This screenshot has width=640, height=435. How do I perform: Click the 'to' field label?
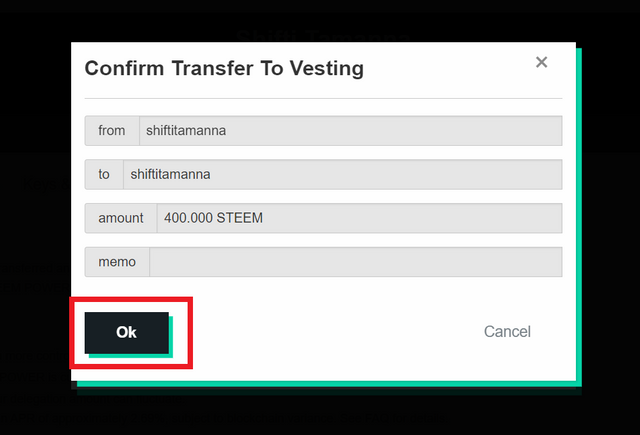(x=104, y=174)
